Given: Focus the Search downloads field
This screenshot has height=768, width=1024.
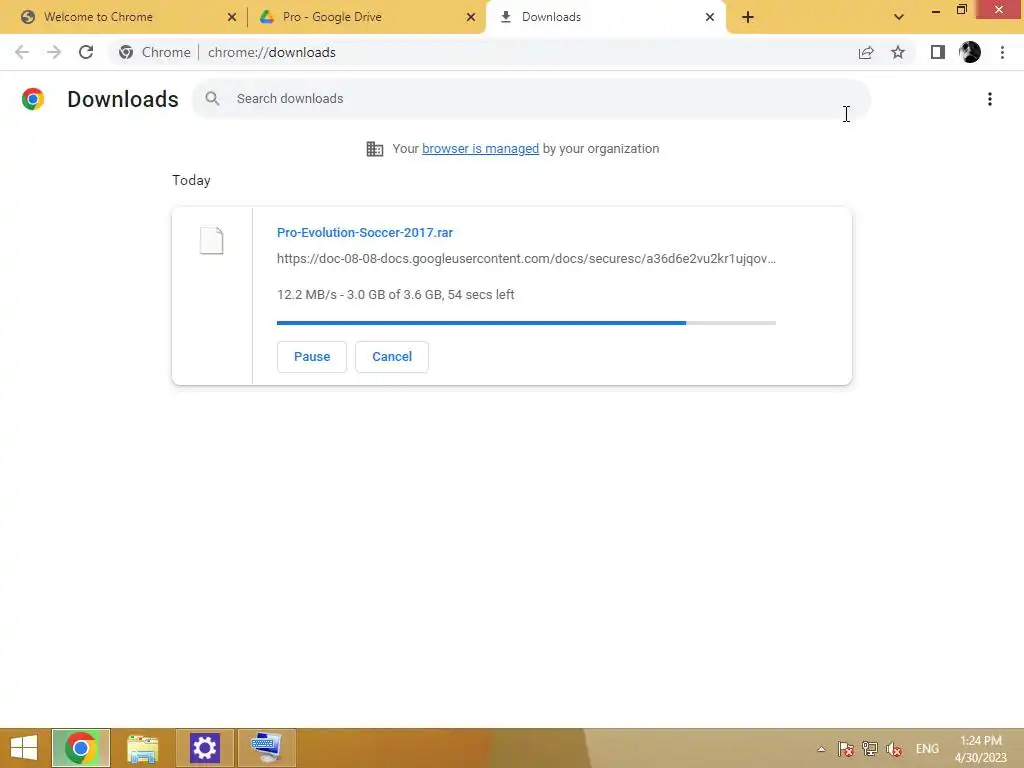Looking at the screenshot, I should pyautogui.click(x=532, y=99).
